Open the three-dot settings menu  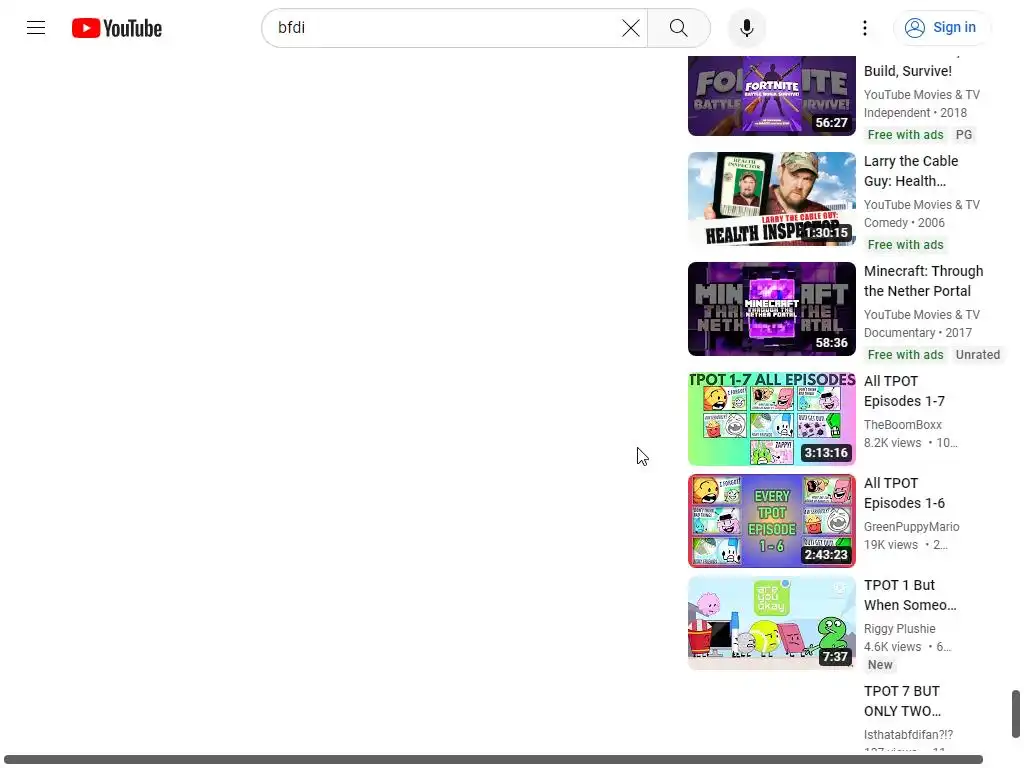(865, 28)
